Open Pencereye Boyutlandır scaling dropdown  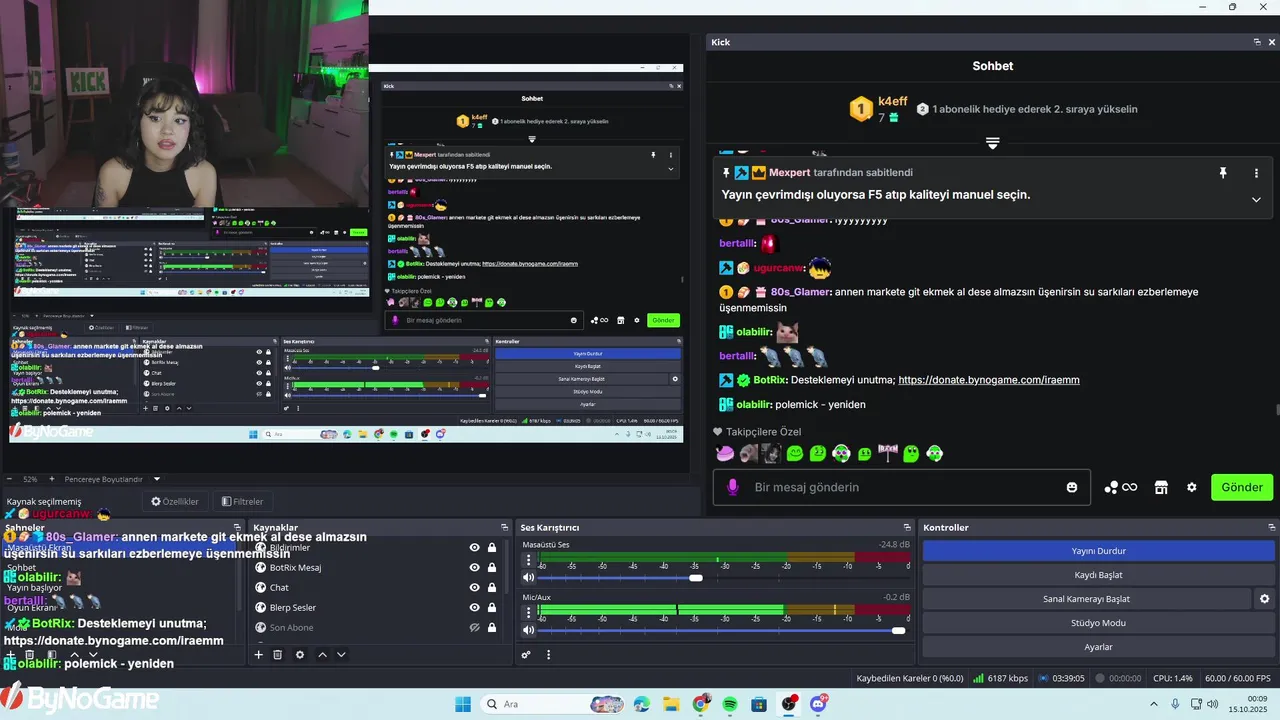coord(113,479)
